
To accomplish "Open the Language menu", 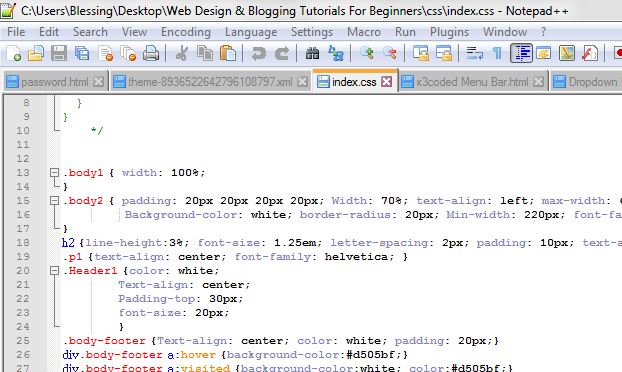I will click(251, 32).
